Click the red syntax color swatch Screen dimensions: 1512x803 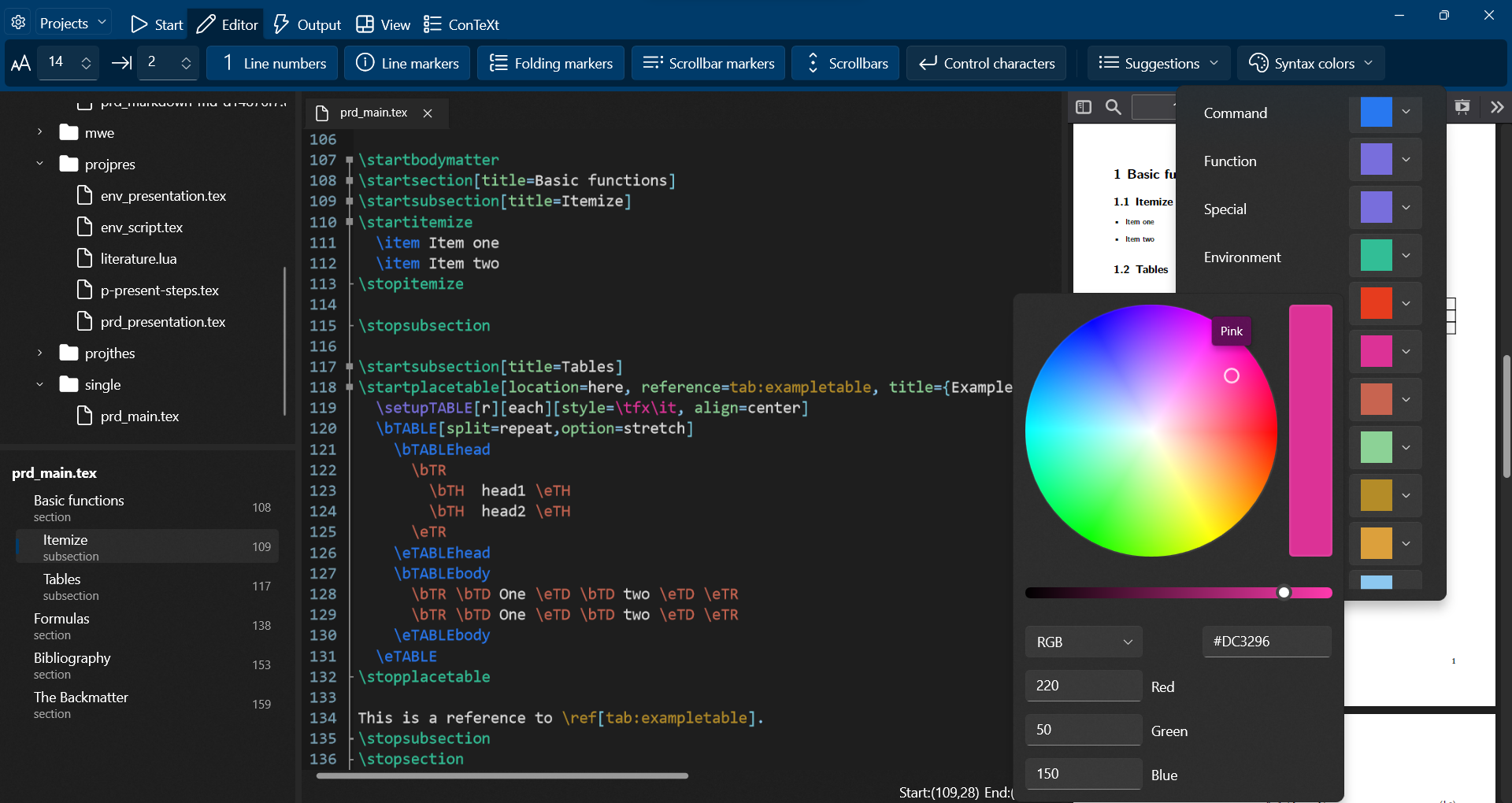click(1376, 304)
